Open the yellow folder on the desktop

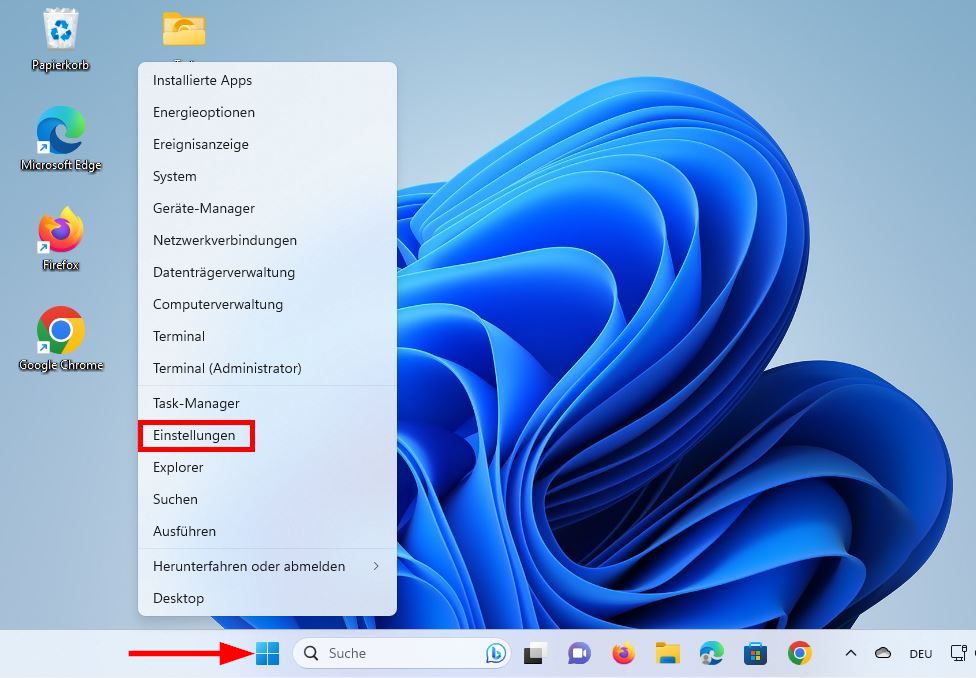[x=186, y=28]
